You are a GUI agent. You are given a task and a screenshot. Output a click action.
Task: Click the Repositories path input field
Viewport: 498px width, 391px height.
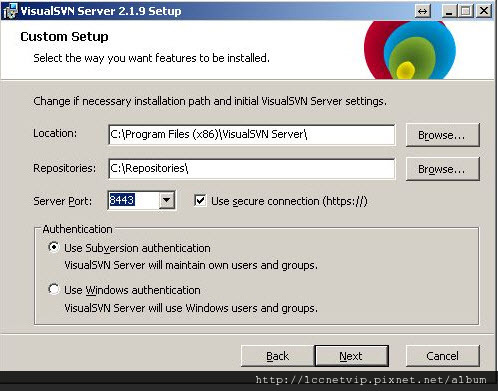click(x=252, y=169)
